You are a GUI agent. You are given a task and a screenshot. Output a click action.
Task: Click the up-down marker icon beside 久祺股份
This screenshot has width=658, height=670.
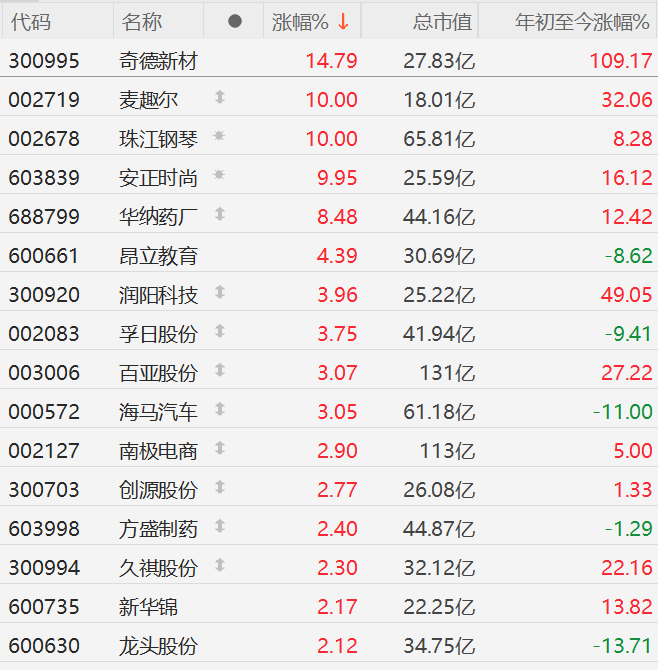pos(220,565)
